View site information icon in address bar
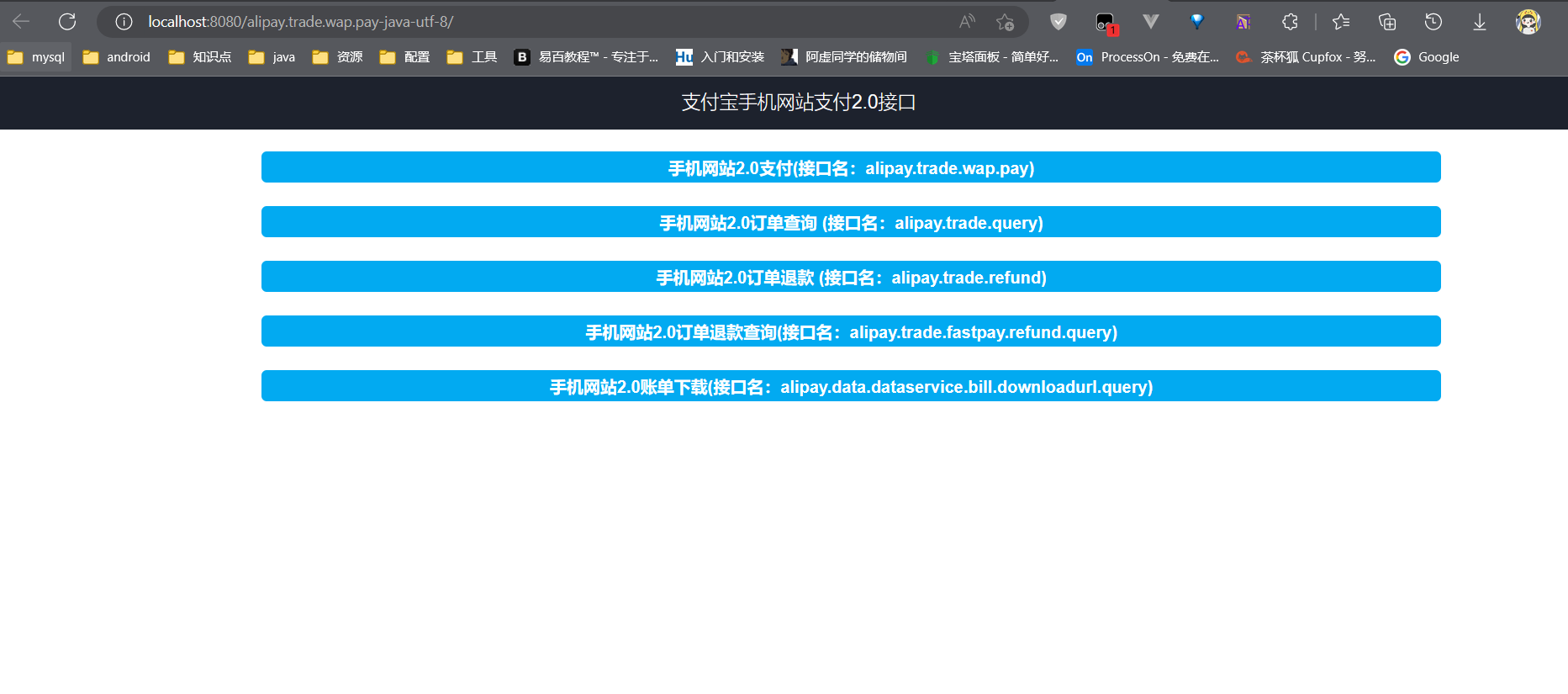 tap(124, 22)
